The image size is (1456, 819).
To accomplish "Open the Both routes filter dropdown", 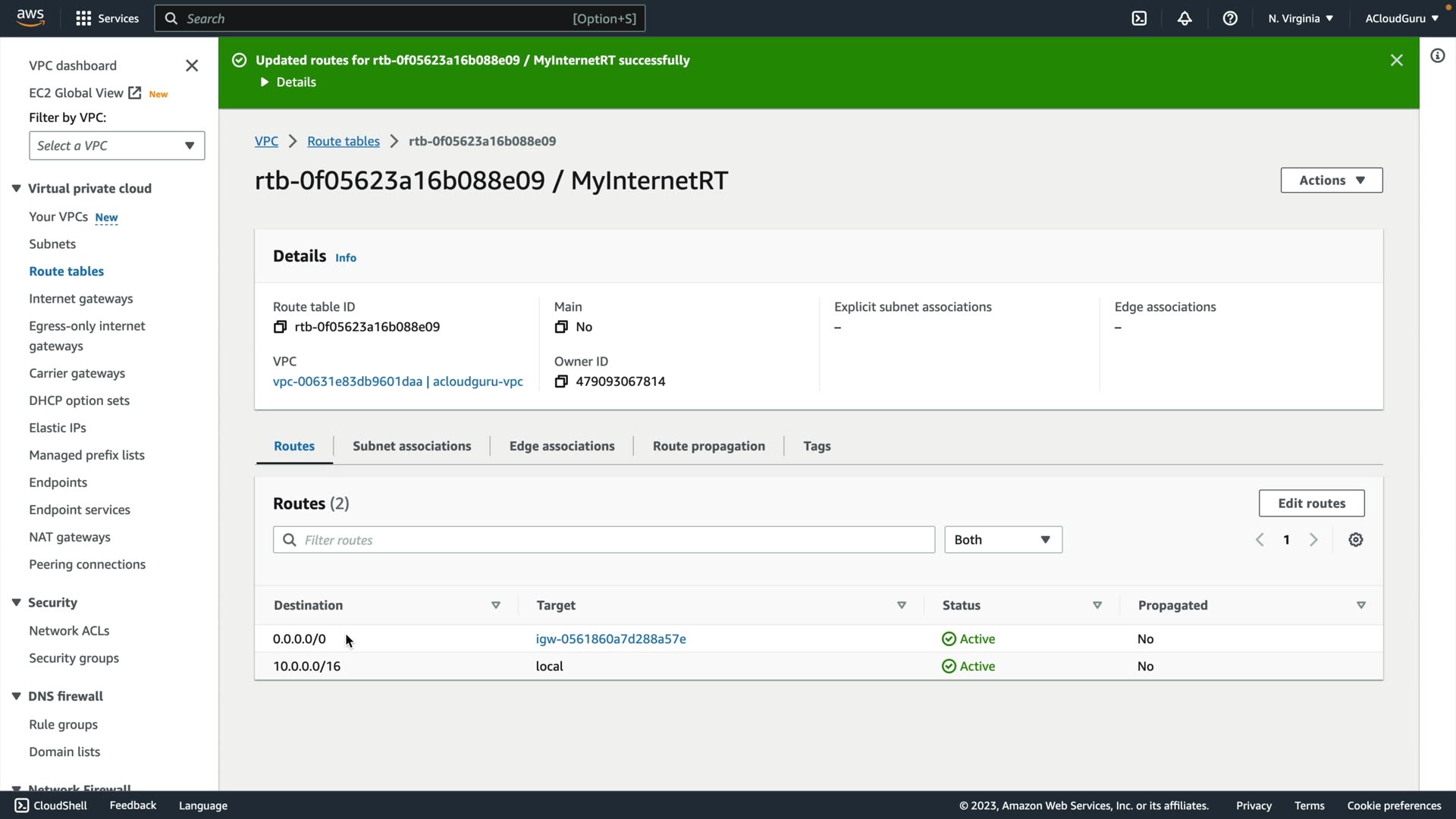I will (x=1003, y=540).
